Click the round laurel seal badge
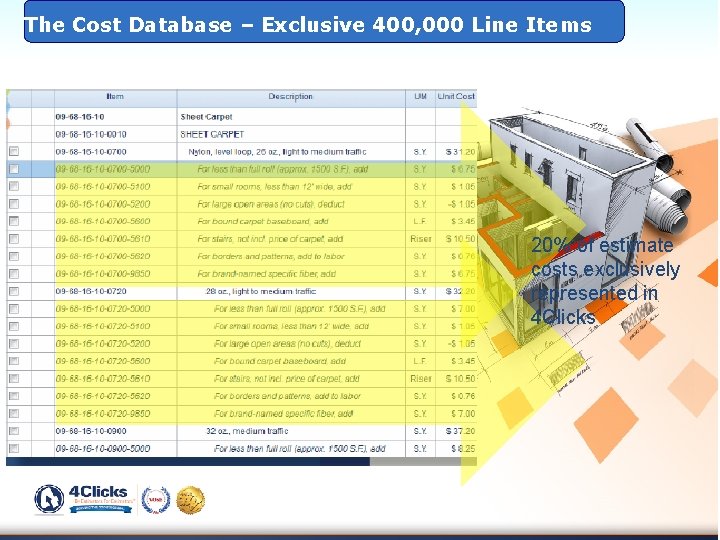Screen dimensions: 720x540 pos(156,500)
